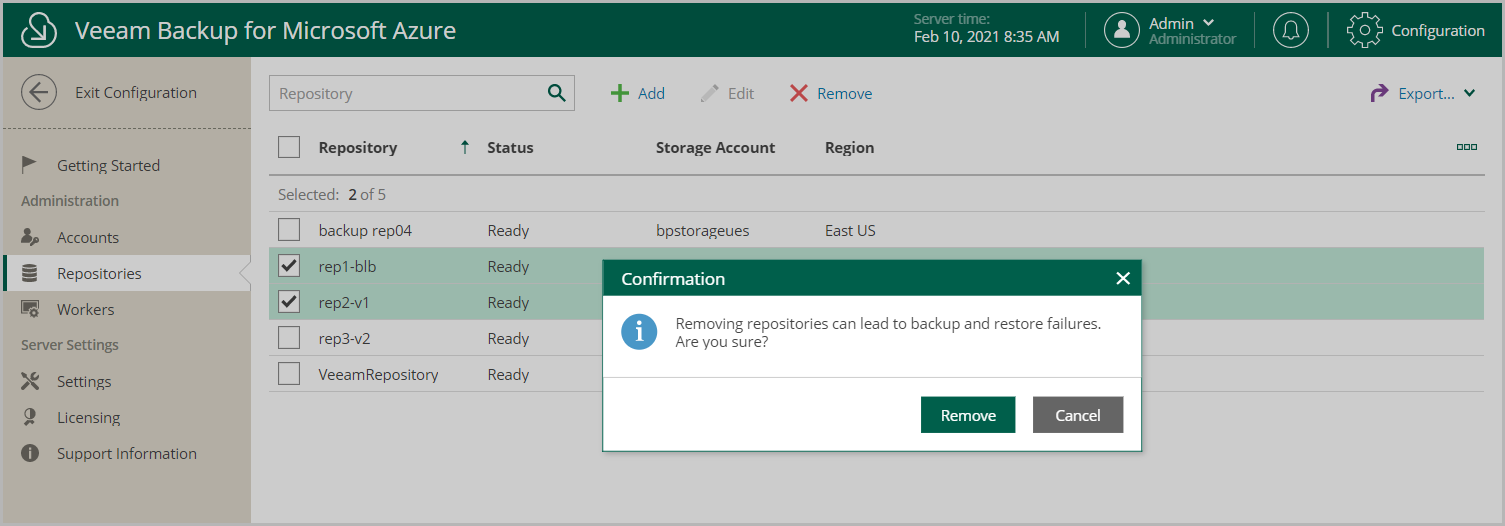Open Settings menu item
Viewport: 1505px width, 526px height.
click(x=84, y=381)
